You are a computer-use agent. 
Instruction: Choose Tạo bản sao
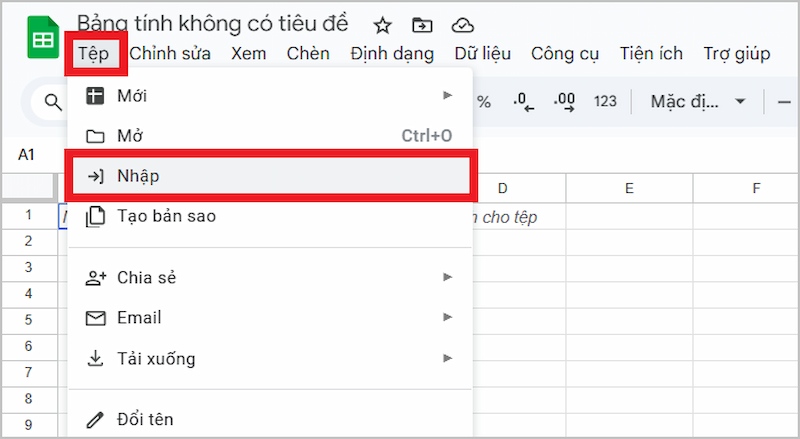[270, 216]
